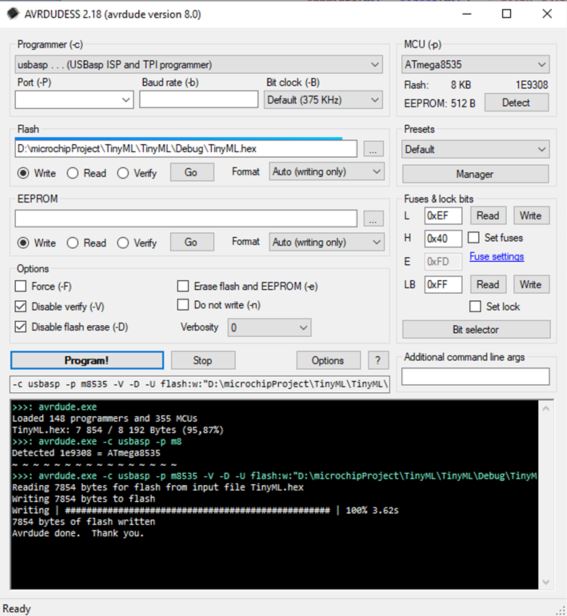Enable the Force (-F) checkbox
This screenshot has height=616, width=567.
(x=20, y=286)
